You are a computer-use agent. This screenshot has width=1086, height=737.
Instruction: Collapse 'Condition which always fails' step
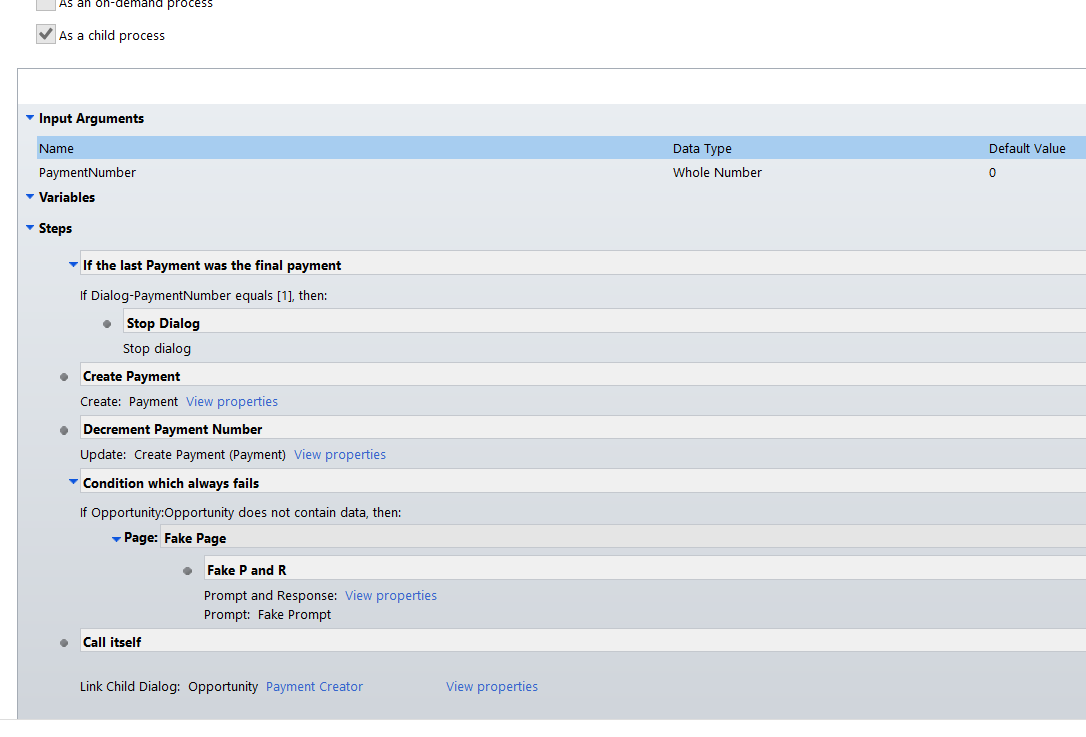coord(73,483)
